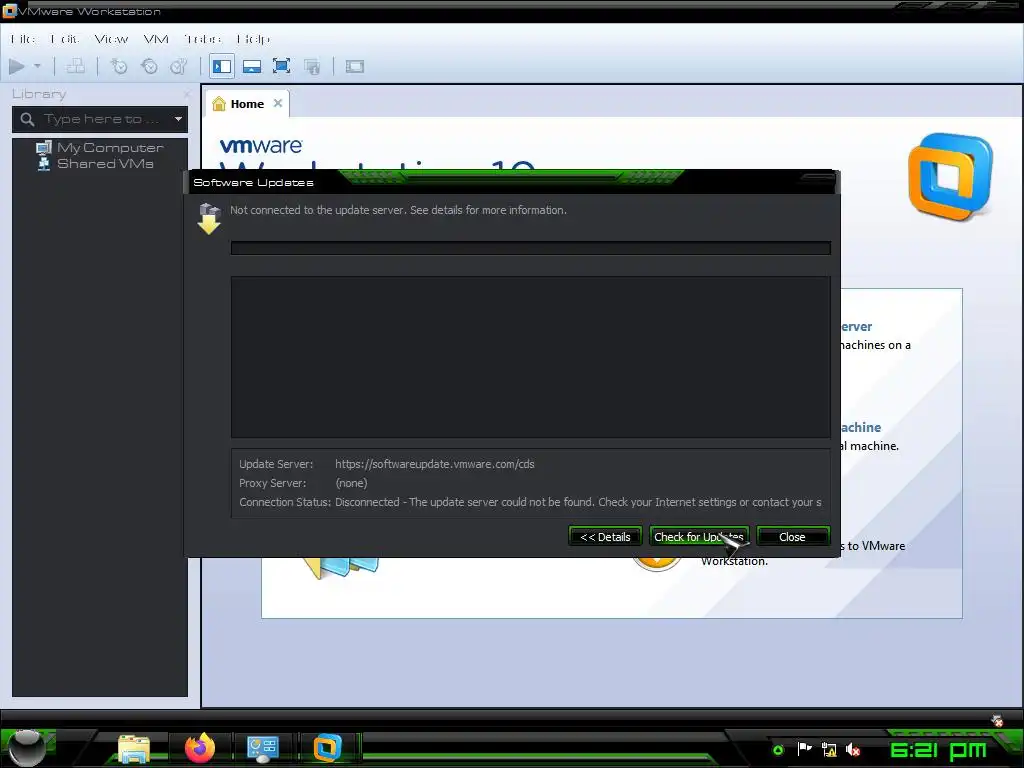
Task: Open File Explorer from the taskbar
Action: 134,748
